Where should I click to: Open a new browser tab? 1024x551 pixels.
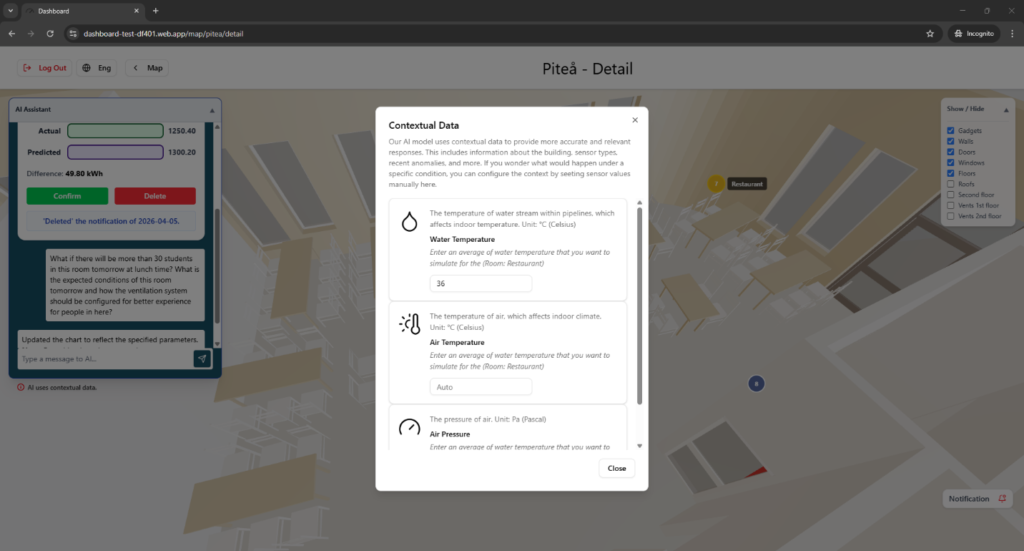[x=155, y=10]
